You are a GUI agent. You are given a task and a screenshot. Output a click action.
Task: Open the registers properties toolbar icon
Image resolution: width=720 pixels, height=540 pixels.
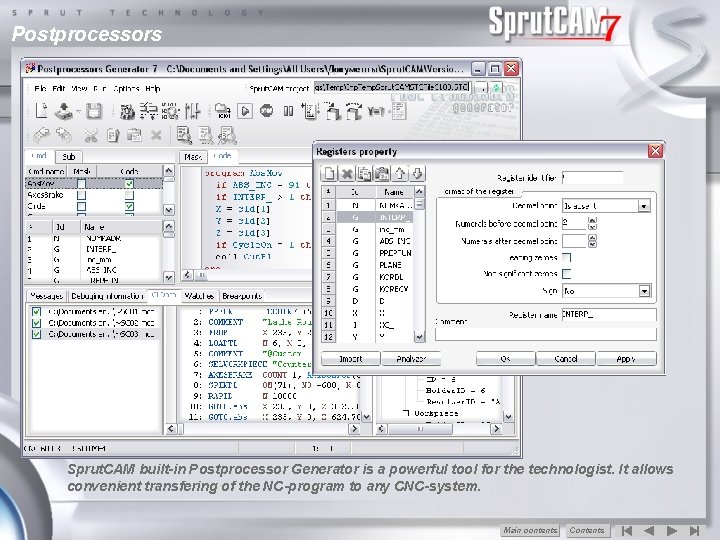[149, 111]
